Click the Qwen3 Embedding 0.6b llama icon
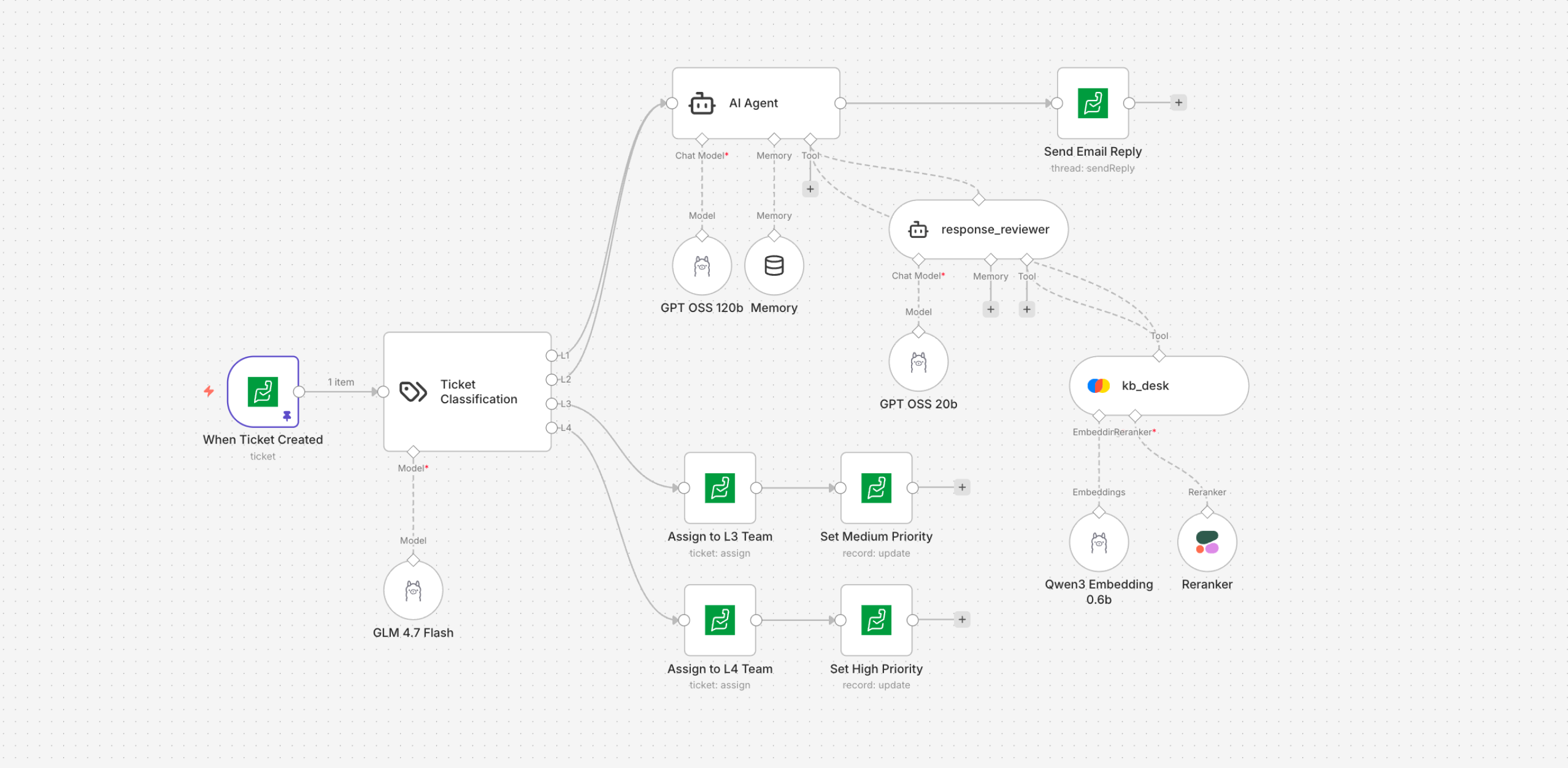Viewport: 1568px width, 768px height. [x=1100, y=542]
